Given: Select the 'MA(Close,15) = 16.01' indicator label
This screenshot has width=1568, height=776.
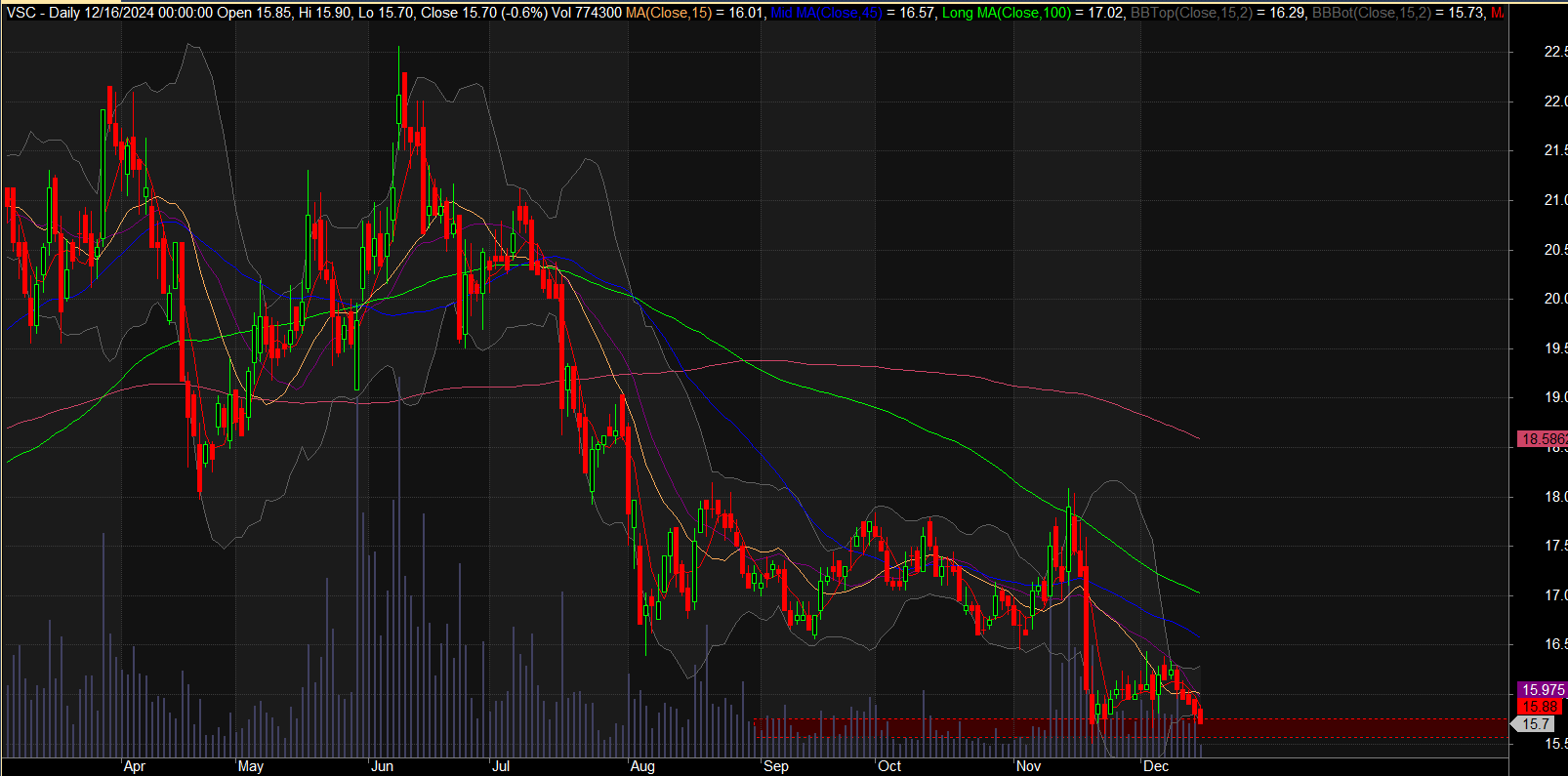Looking at the screenshot, I should pyautogui.click(x=693, y=13).
